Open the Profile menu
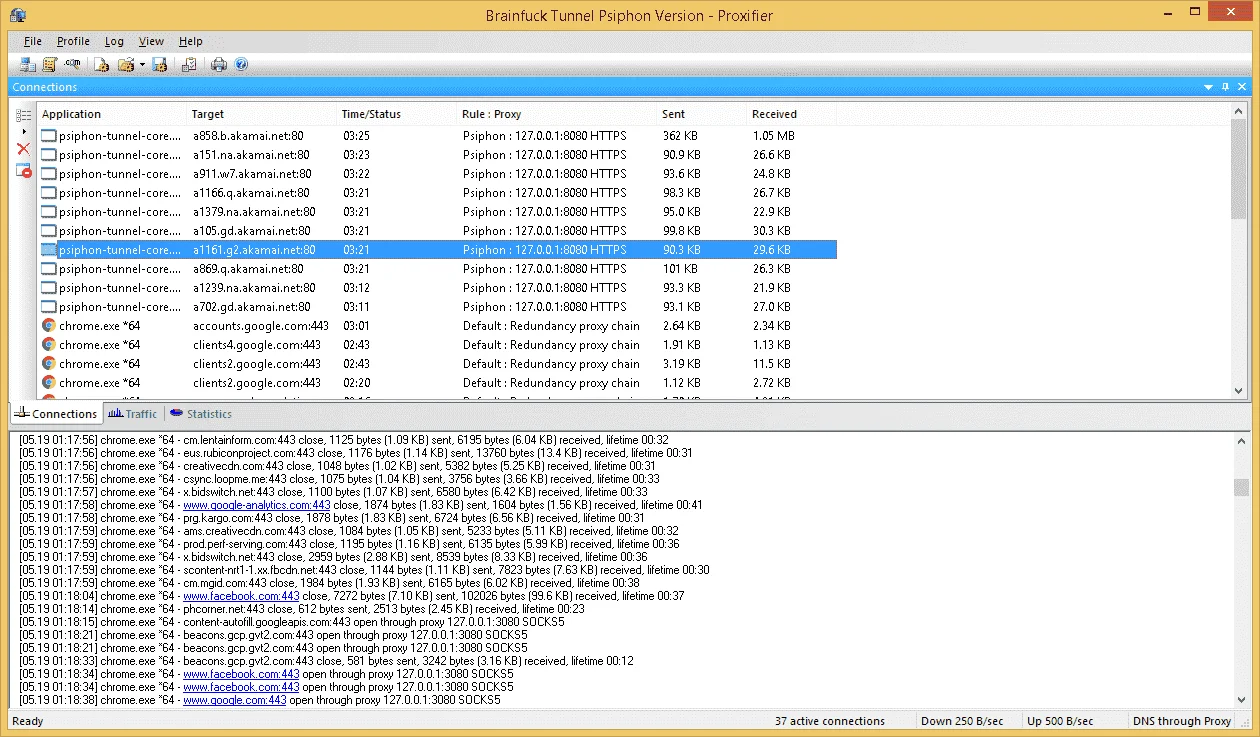Screen dimensions: 1260x737 pyautogui.click(x=73, y=41)
